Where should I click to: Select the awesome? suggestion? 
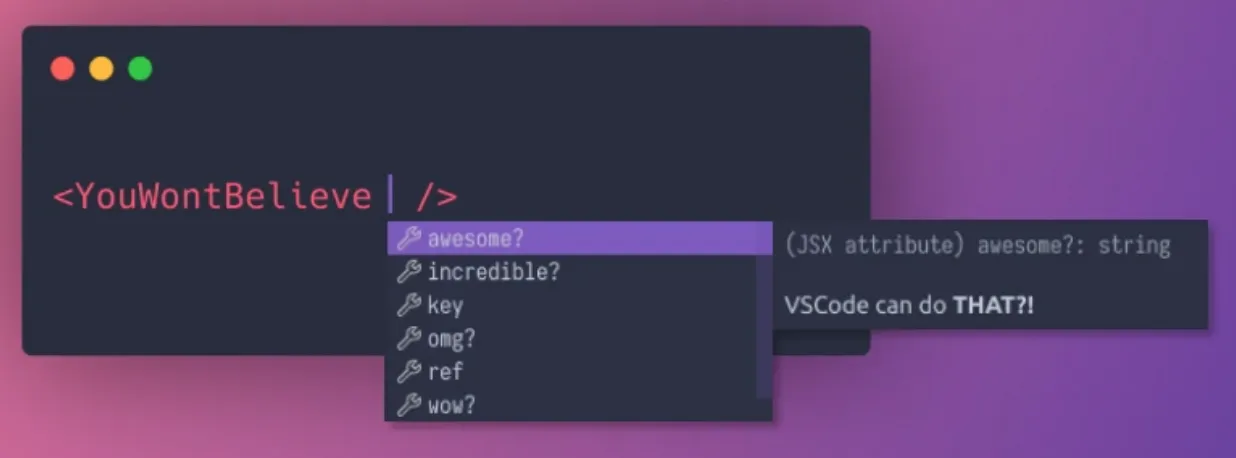point(580,239)
